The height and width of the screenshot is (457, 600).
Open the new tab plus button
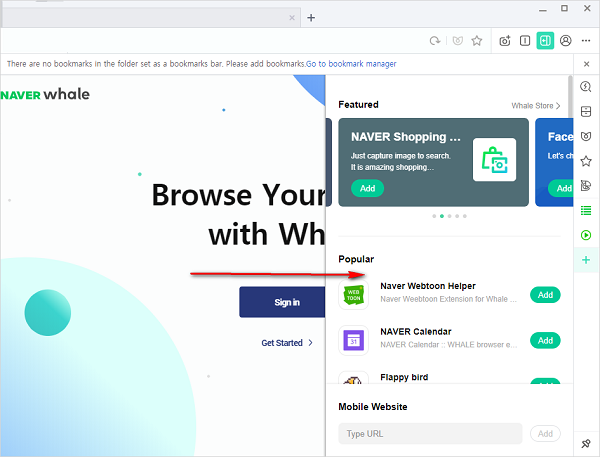311,17
